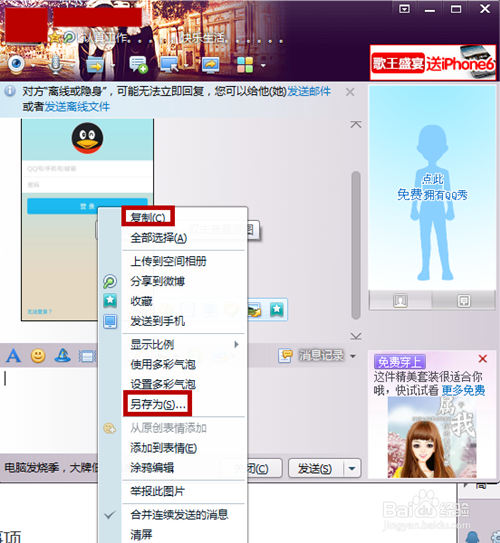This screenshot has height=543, width=500.
Task: Create a discussion group chat icon
Action: click(x=139, y=65)
